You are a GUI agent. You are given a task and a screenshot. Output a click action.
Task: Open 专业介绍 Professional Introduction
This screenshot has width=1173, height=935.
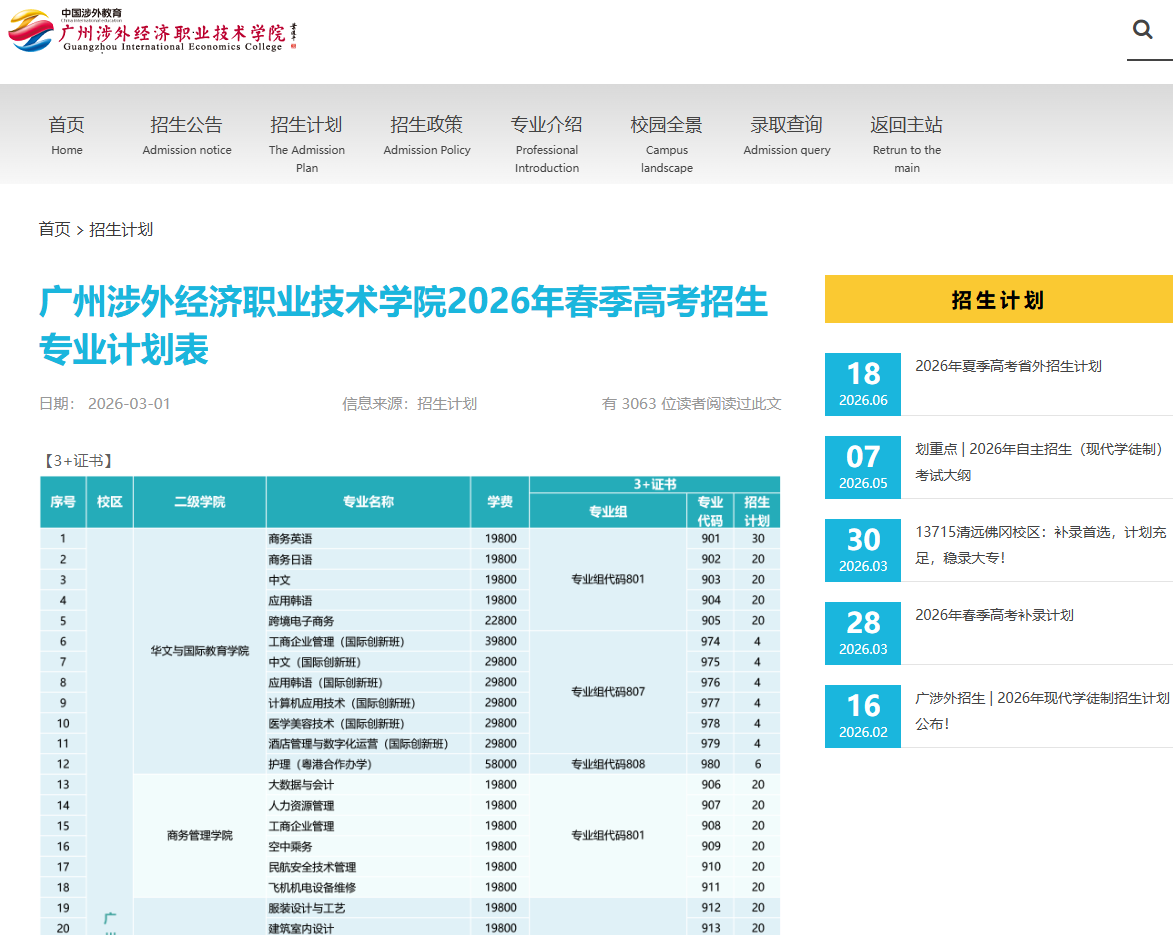(547, 144)
